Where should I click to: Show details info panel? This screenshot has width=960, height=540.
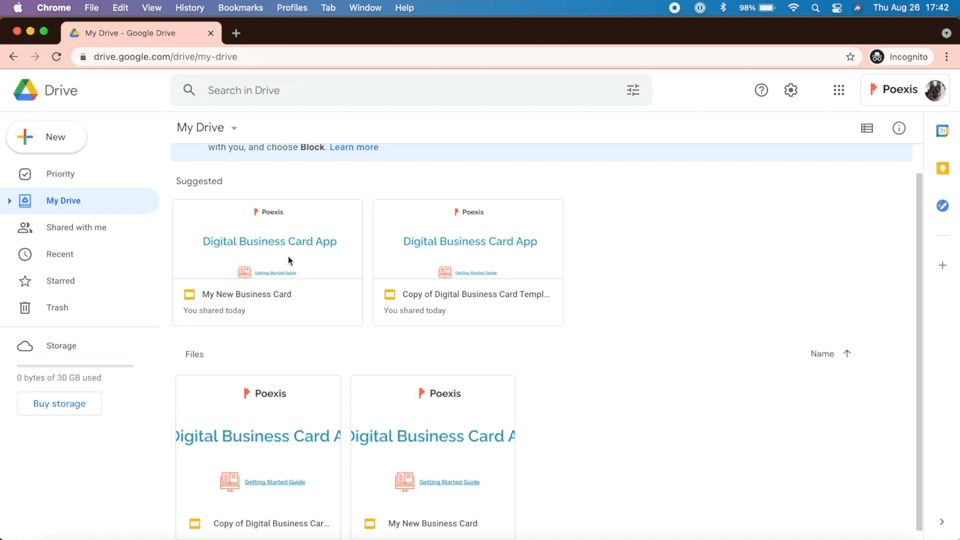(899, 128)
